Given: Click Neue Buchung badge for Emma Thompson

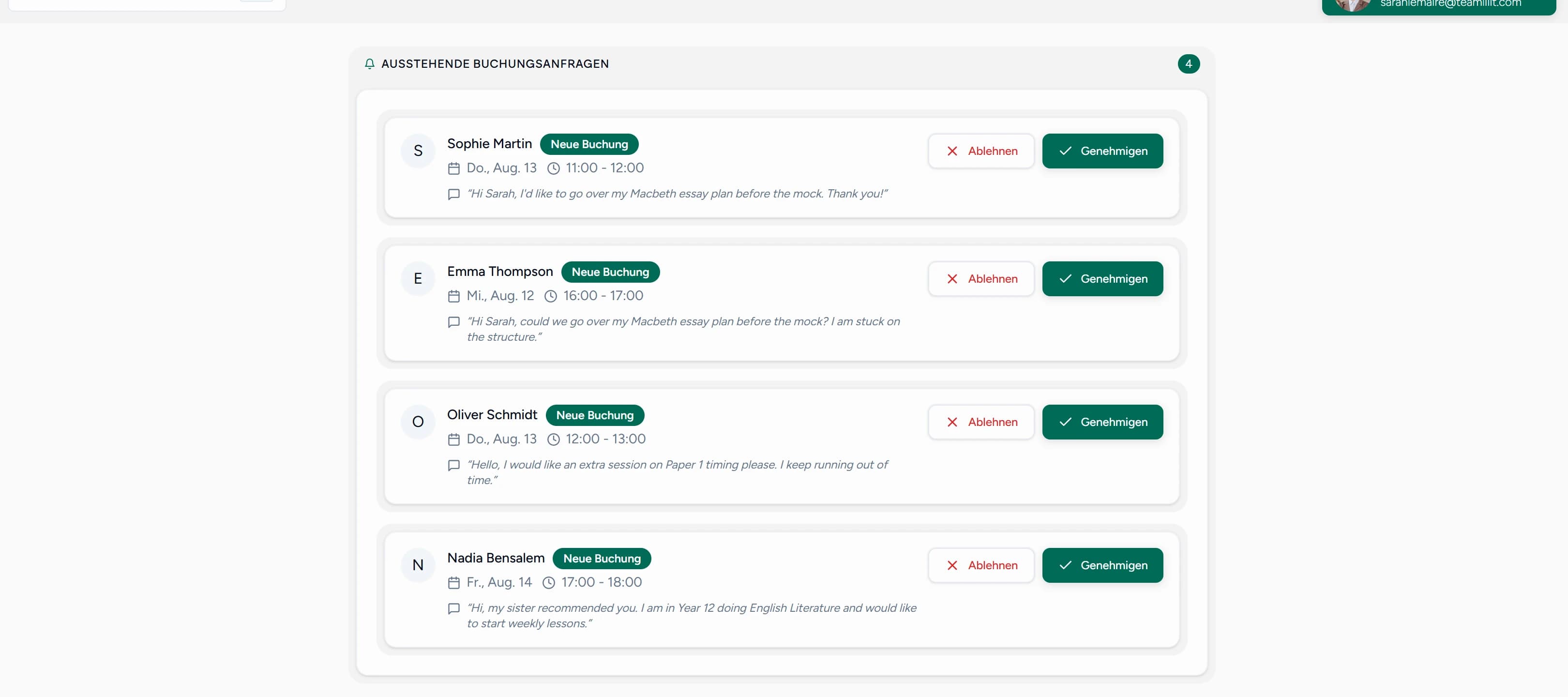Looking at the screenshot, I should (610, 272).
